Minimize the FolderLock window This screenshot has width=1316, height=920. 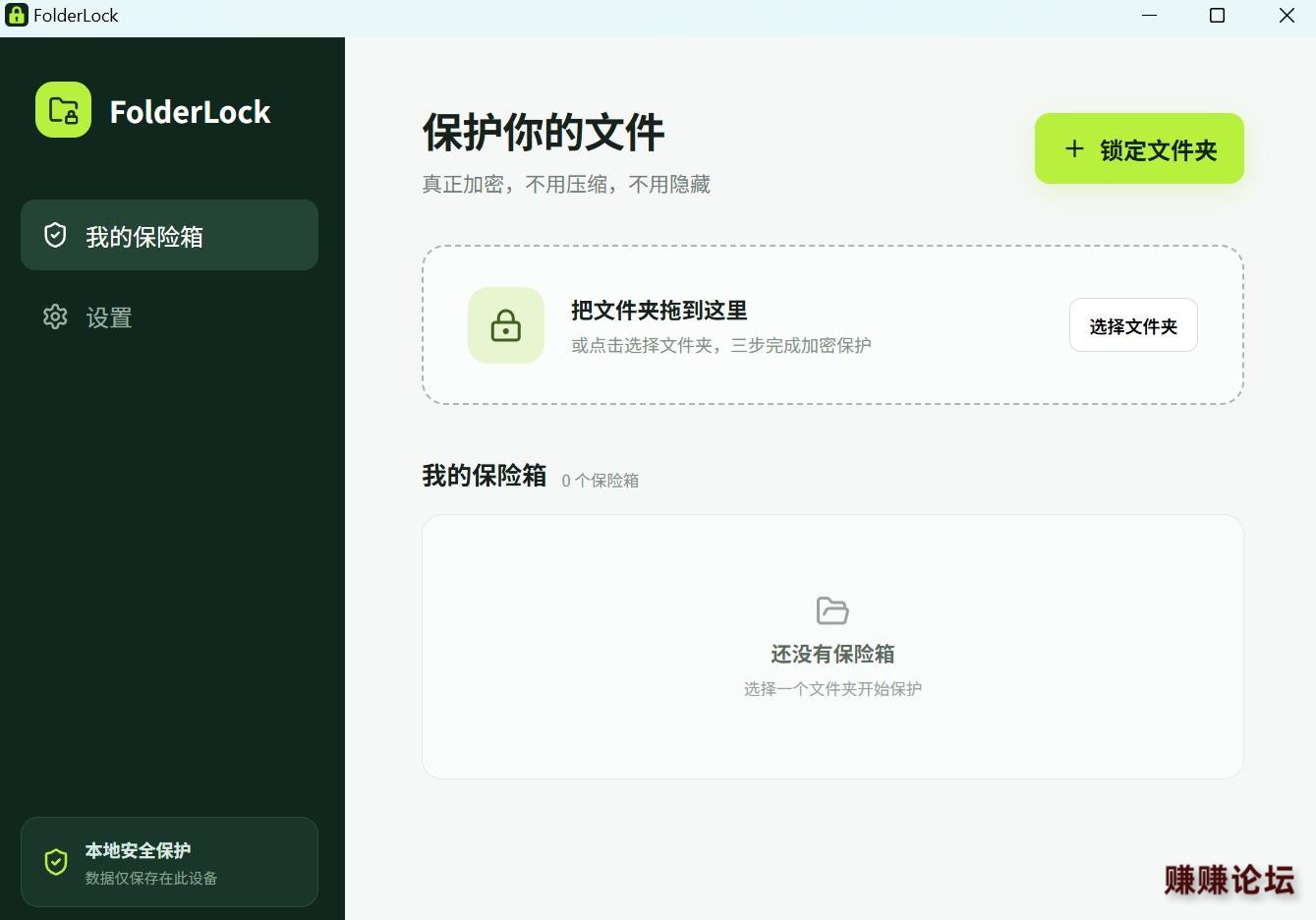[1150, 16]
